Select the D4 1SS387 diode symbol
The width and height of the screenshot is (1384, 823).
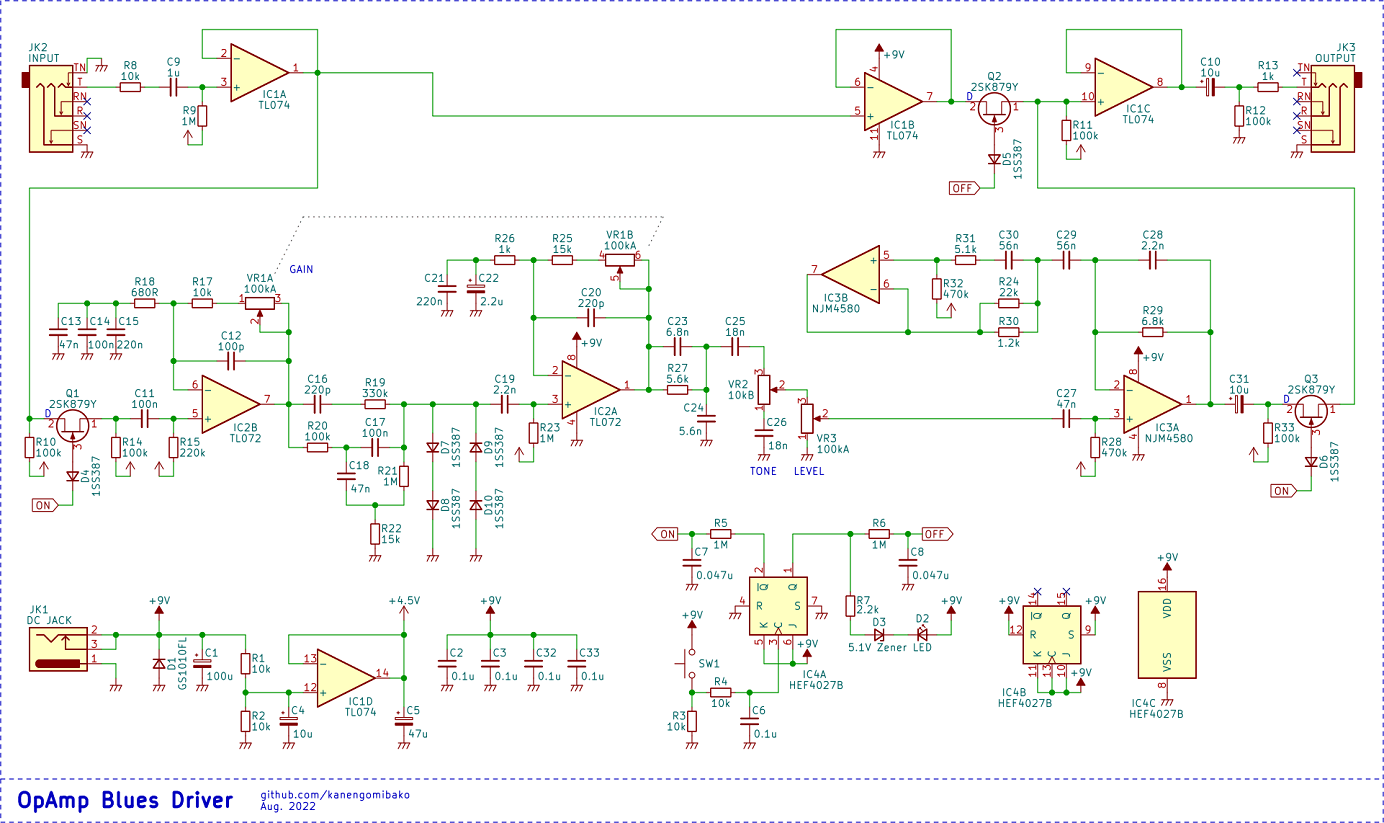[72, 477]
